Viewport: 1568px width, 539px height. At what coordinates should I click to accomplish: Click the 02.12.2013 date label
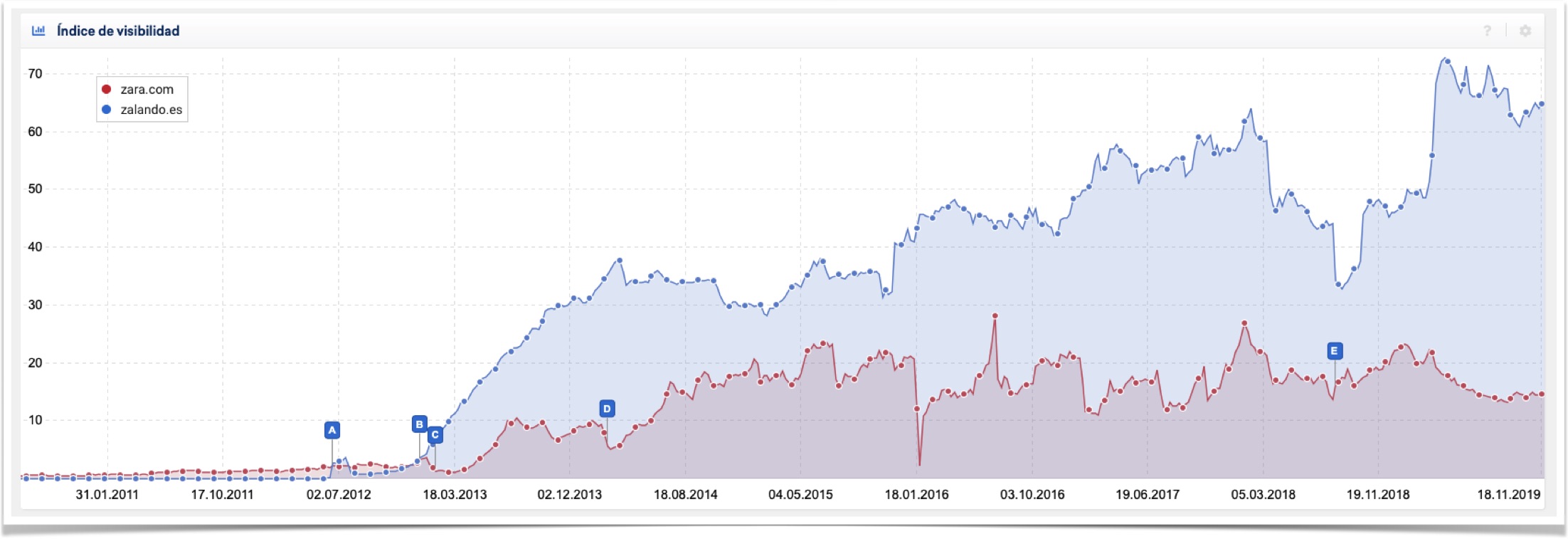click(569, 494)
